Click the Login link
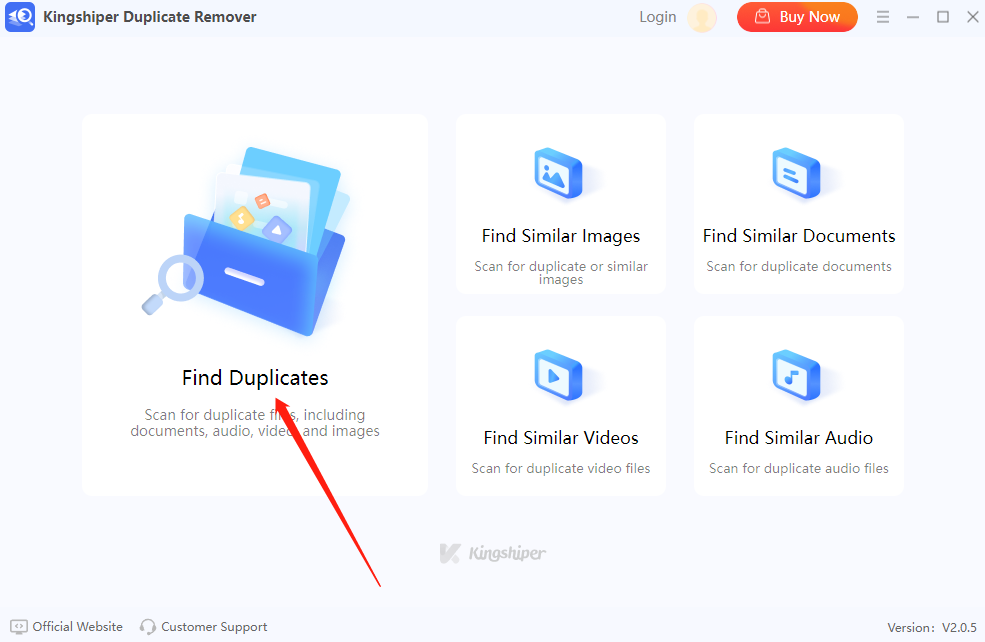Screen dimensions: 985x642 tap(658, 17)
